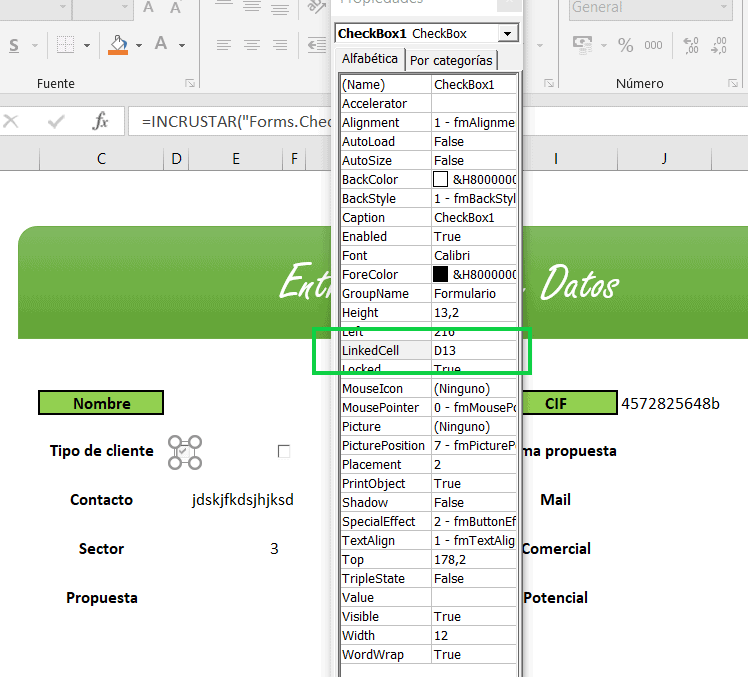Open CheckBox1 object selector dropdown
The image size is (748, 677).
tap(508, 33)
